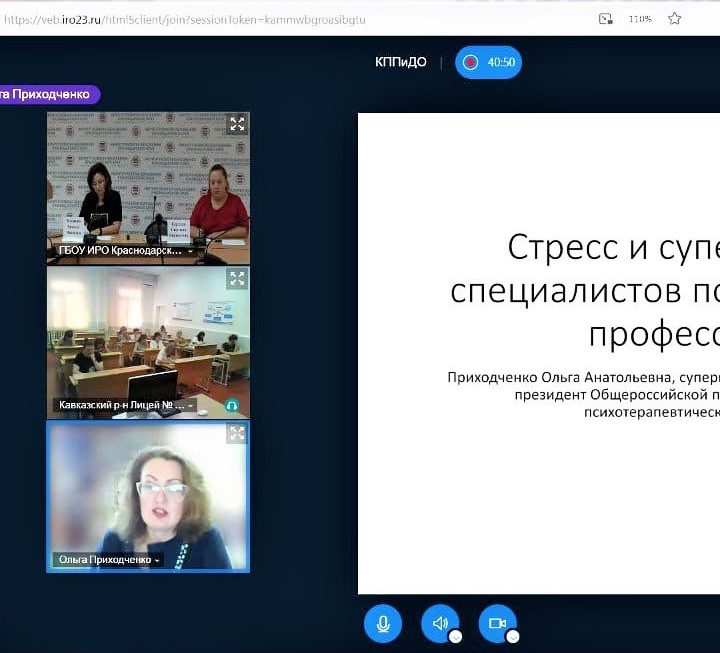The width and height of the screenshot is (720, 653).
Task: Click the purple Приходченко talking indicator
Action: (x=48, y=94)
